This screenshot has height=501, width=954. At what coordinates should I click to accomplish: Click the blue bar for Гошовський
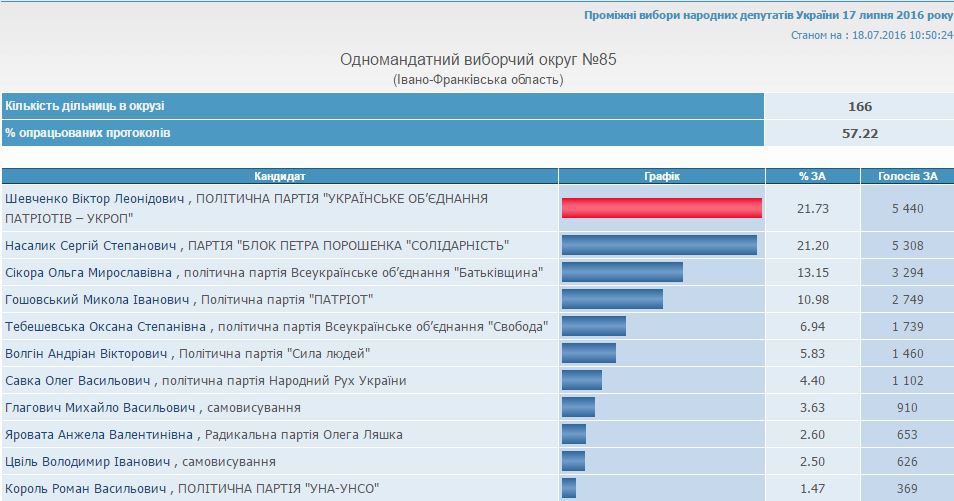pos(612,299)
